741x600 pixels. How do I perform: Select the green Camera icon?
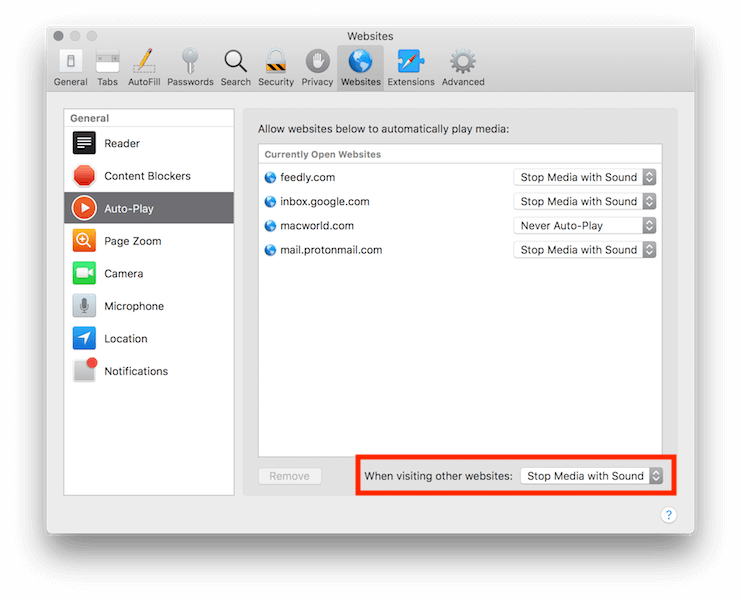click(x=84, y=274)
